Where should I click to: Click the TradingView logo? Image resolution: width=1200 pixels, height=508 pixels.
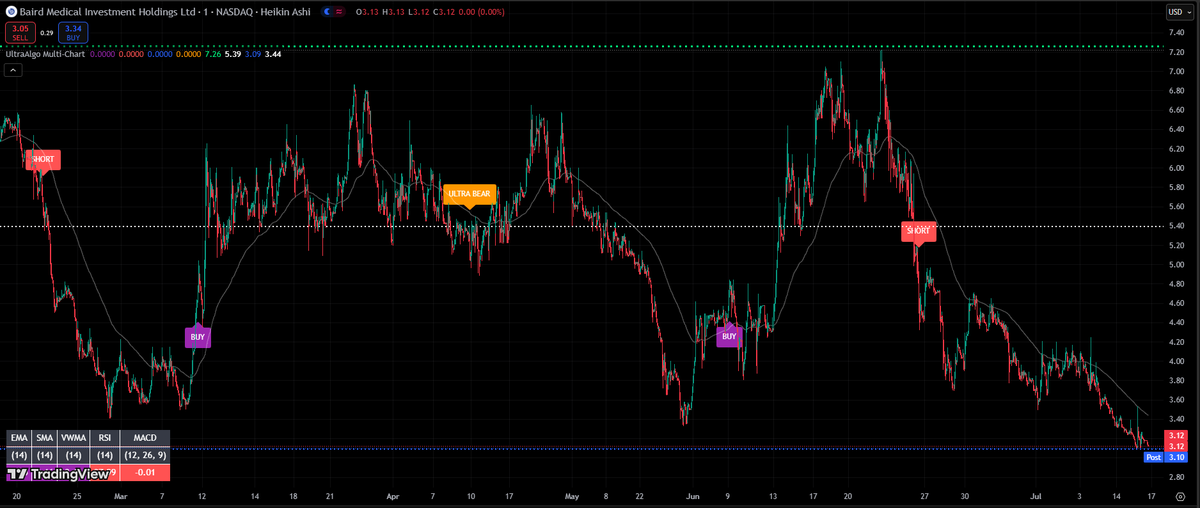58,474
